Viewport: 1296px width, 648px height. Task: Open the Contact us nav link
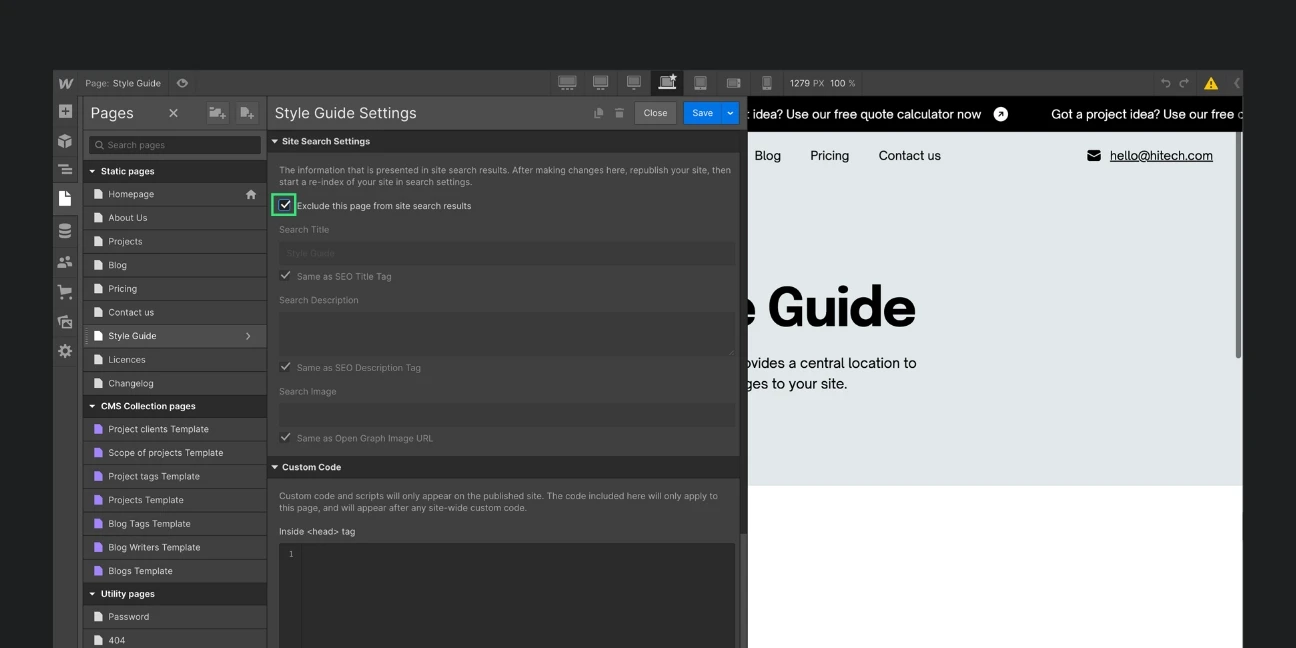[x=909, y=156]
